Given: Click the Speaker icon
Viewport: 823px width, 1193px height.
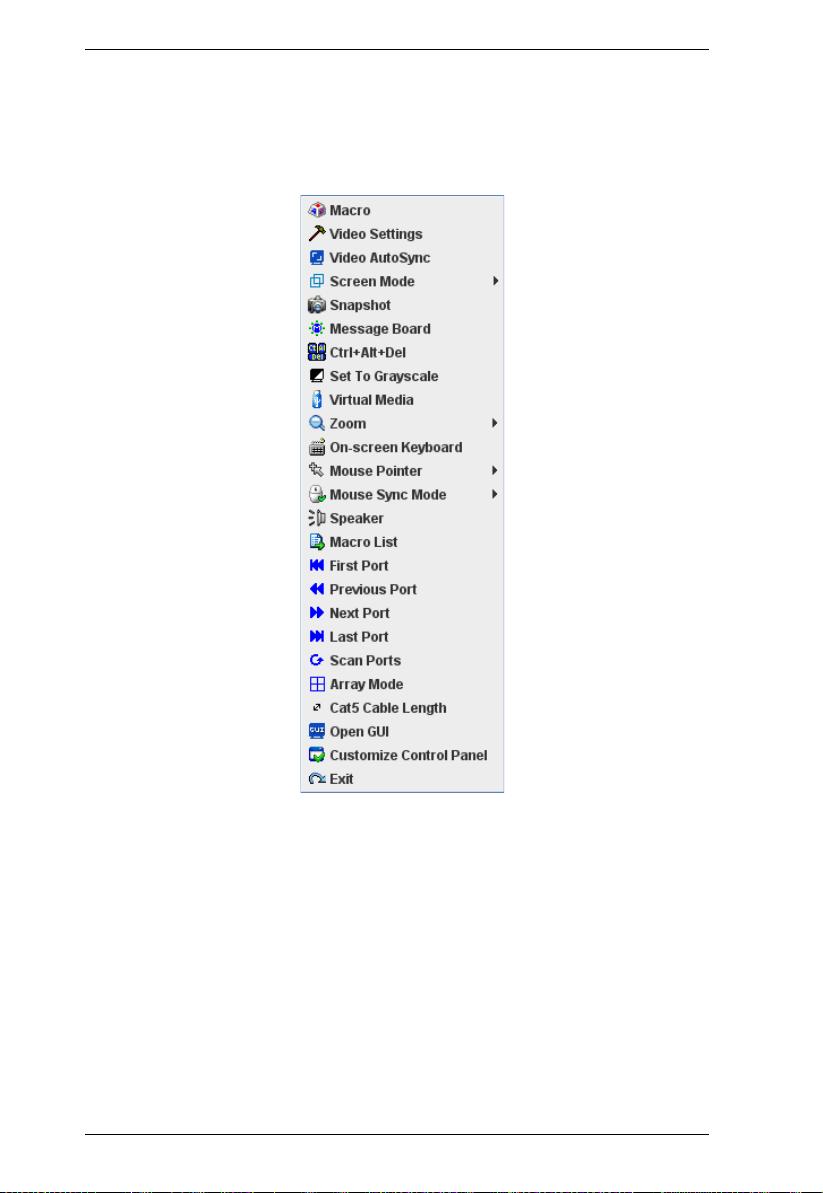Looking at the screenshot, I should pos(316,518).
